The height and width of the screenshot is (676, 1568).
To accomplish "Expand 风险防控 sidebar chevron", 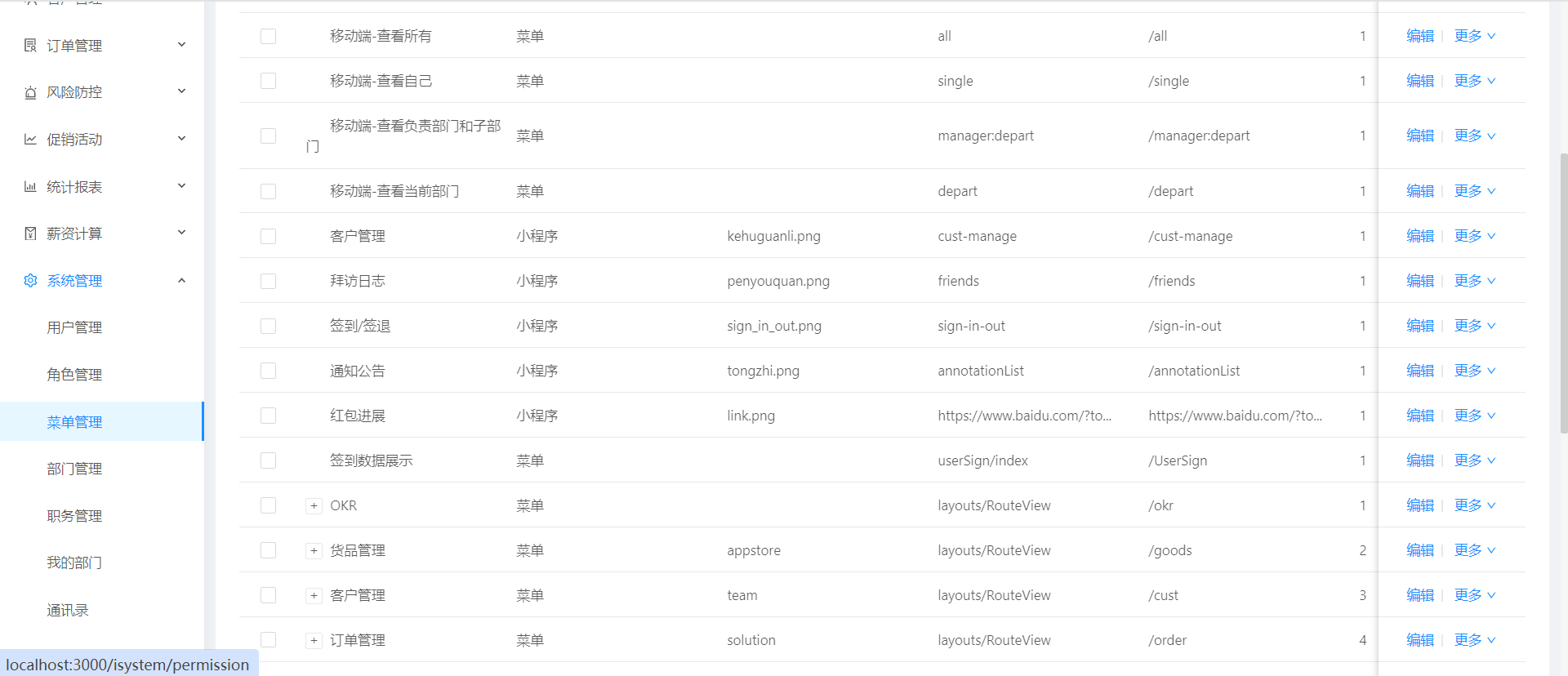I will click(182, 91).
